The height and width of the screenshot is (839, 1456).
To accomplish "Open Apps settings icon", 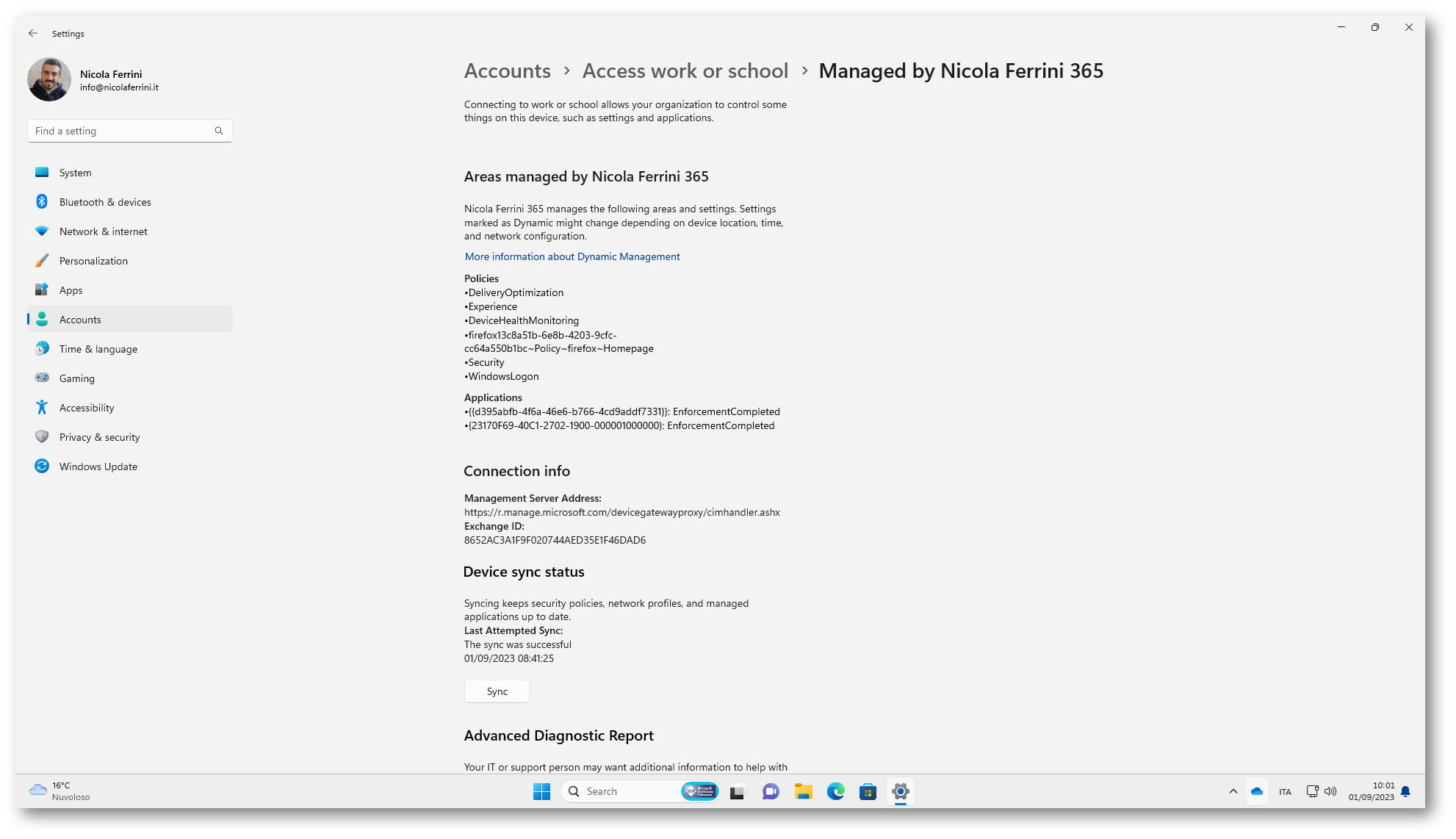I will (42, 290).
